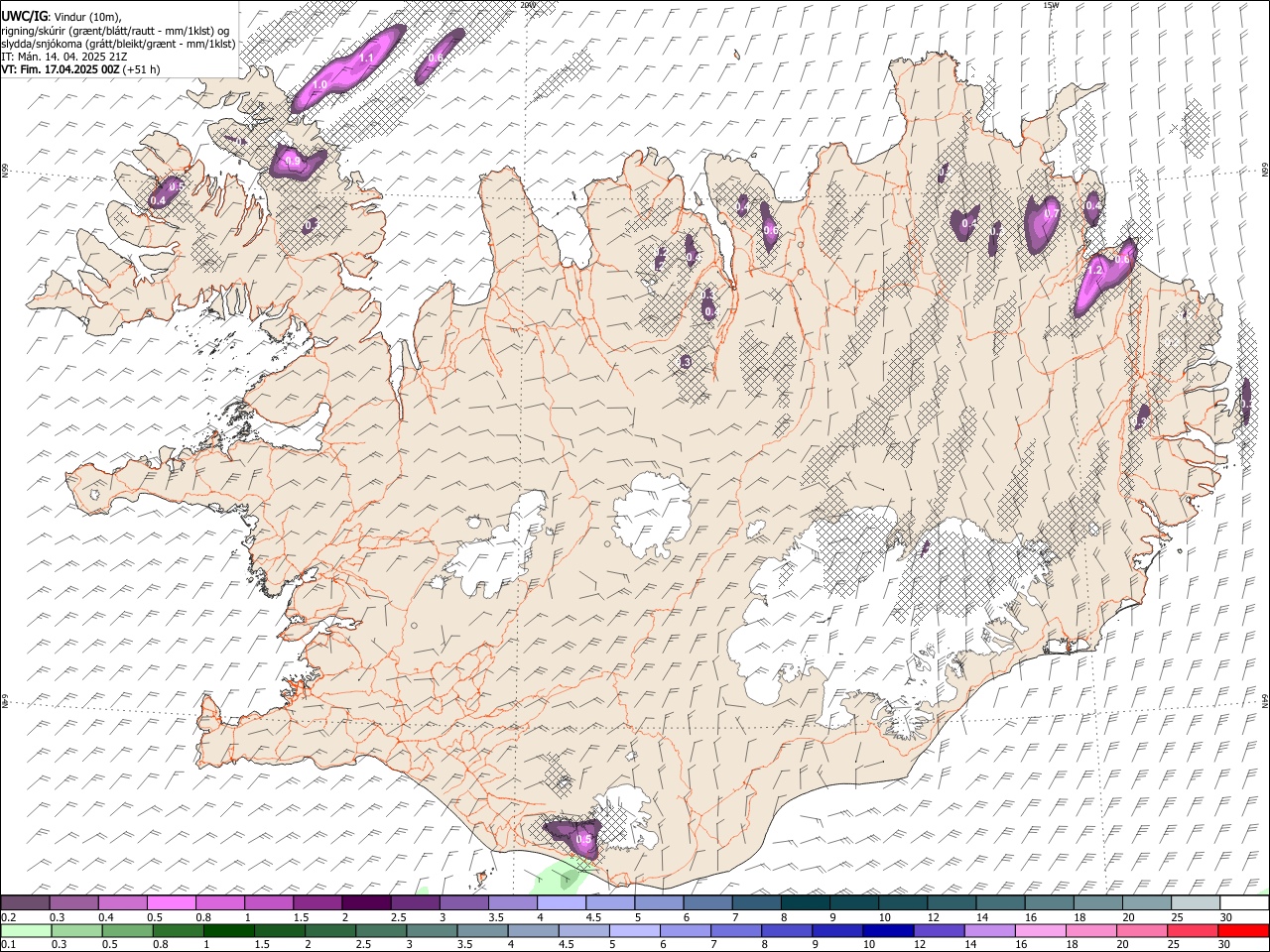Click the 20W longitude label at the top
The width and height of the screenshot is (1270, 952).
[528, 5]
